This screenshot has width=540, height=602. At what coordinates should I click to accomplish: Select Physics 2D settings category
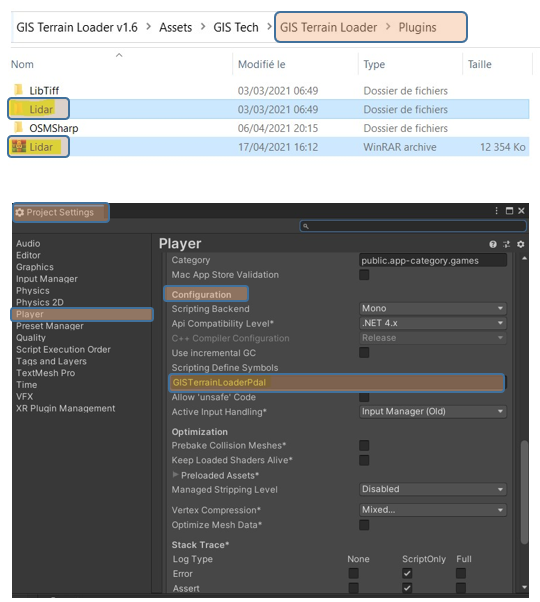coord(40,303)
